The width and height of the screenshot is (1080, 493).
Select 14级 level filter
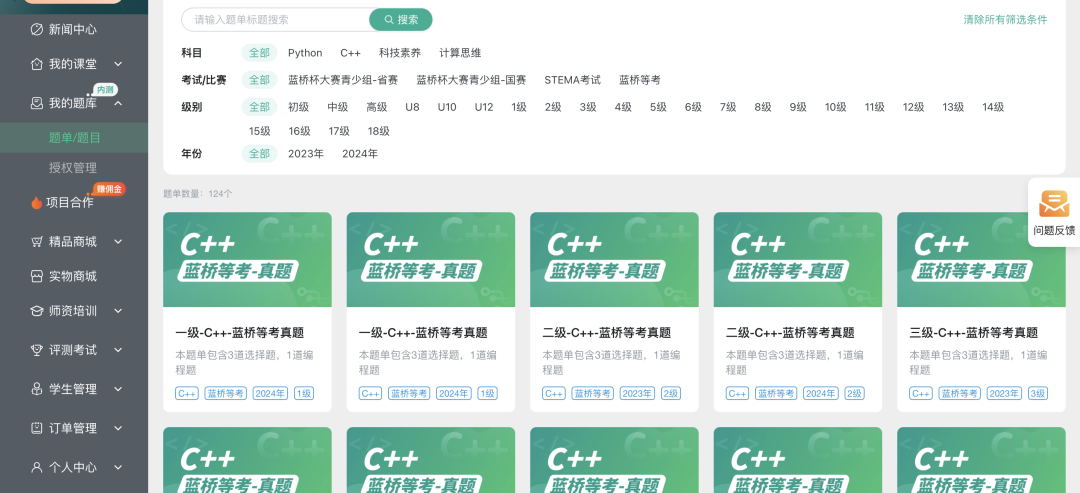(x=993, y=107)
